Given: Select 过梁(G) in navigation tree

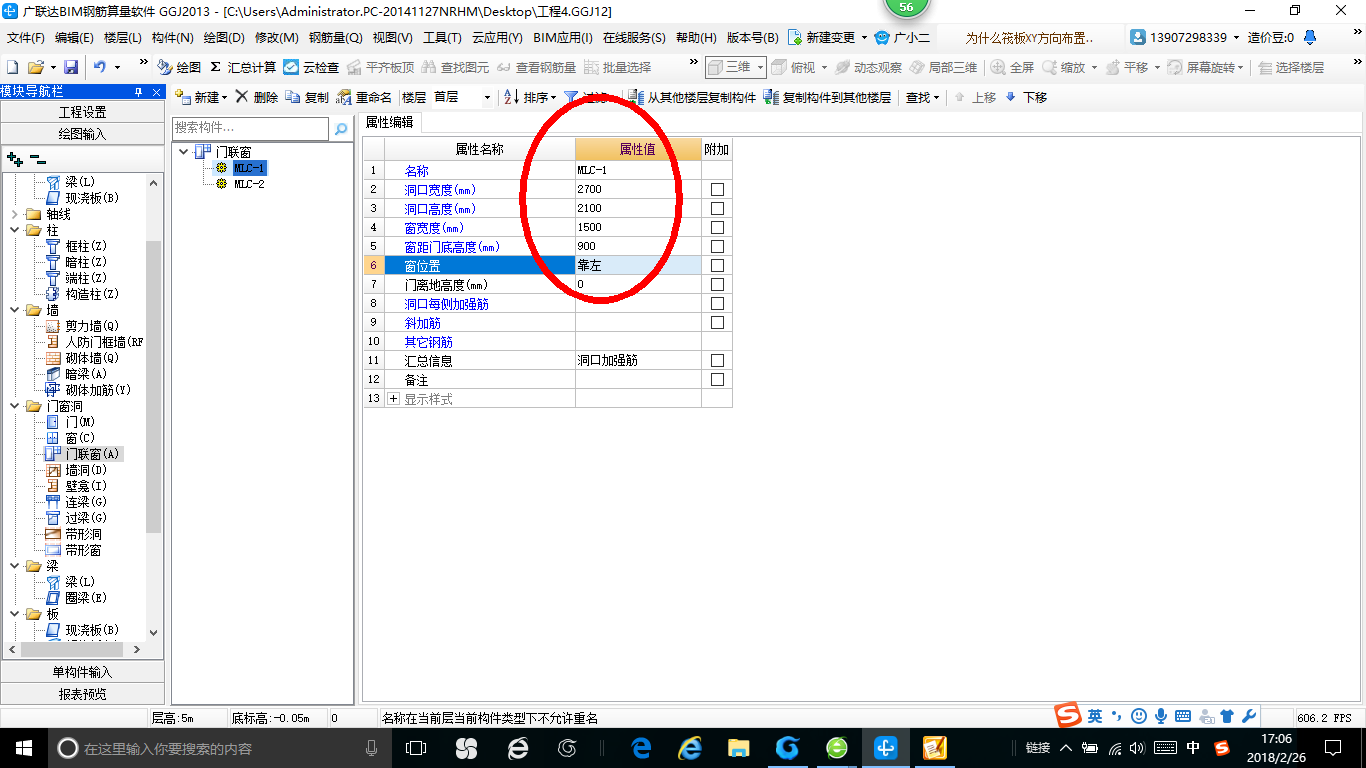Looking at the screenshot, I should tap(86, 518).
